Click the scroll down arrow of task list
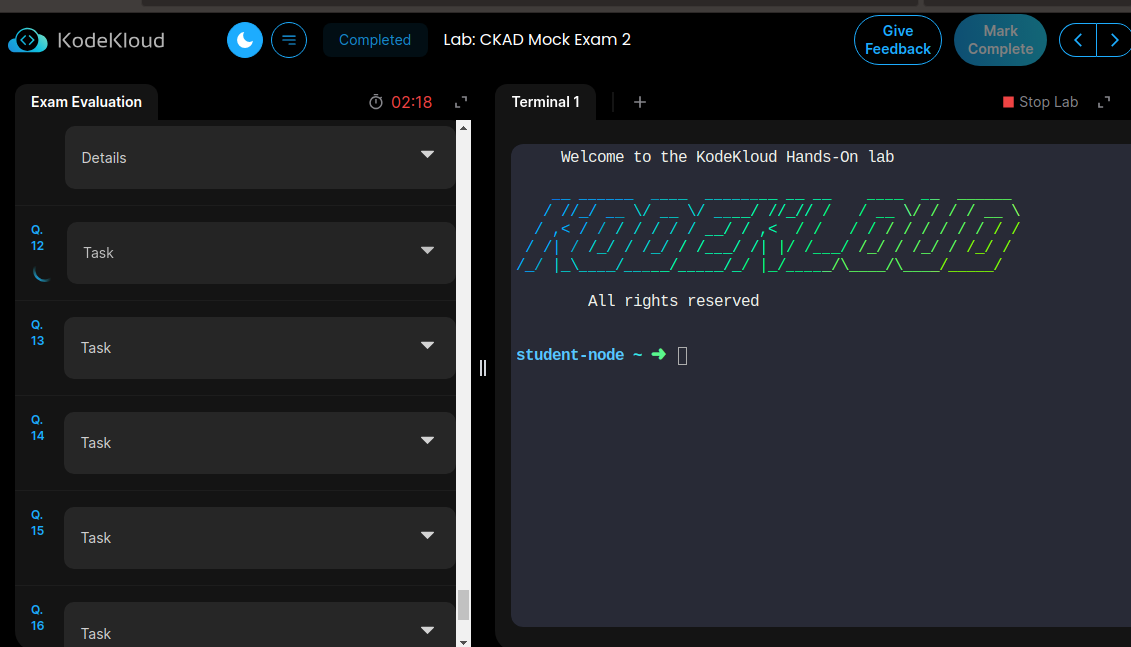The width and height of the screenshot is (1131, 647). pyautogui.click(x=464, y=642)
